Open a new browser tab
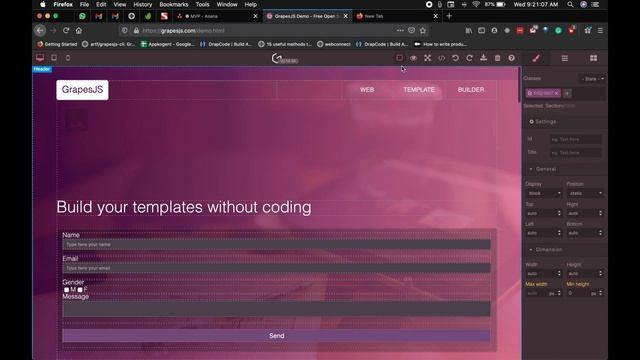 449,16
